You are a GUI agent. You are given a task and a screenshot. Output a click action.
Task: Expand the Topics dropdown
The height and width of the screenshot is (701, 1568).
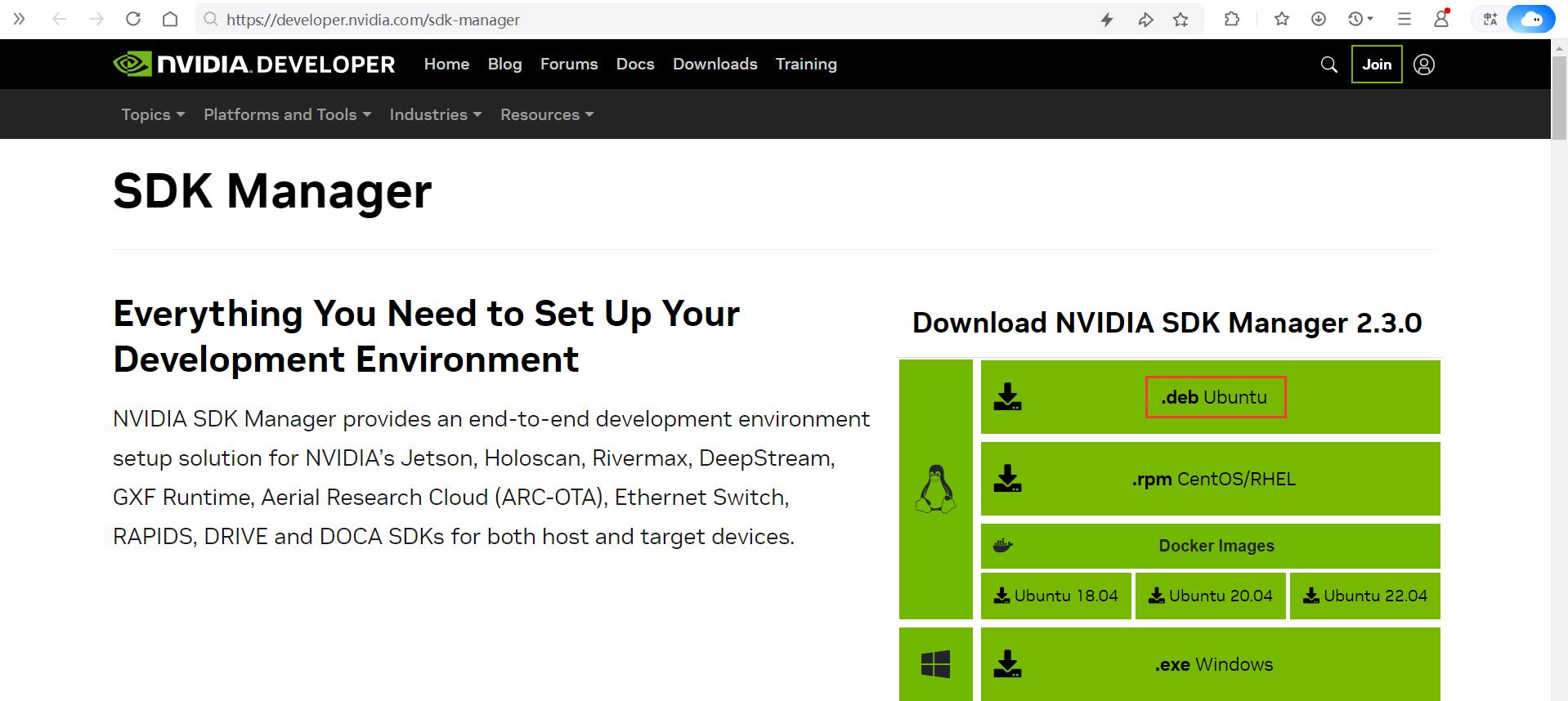[153, 114]
